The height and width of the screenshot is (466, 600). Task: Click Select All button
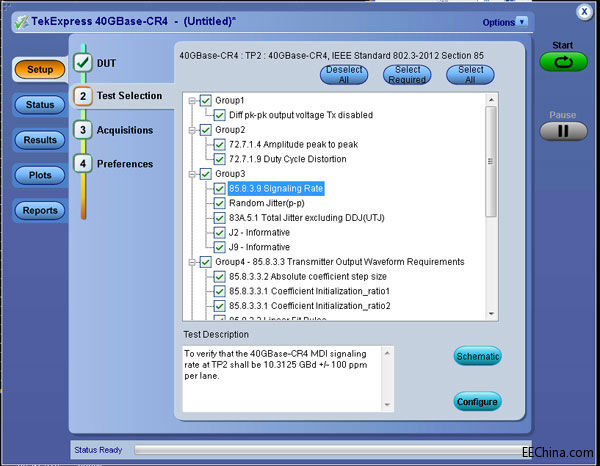point(470,75)
